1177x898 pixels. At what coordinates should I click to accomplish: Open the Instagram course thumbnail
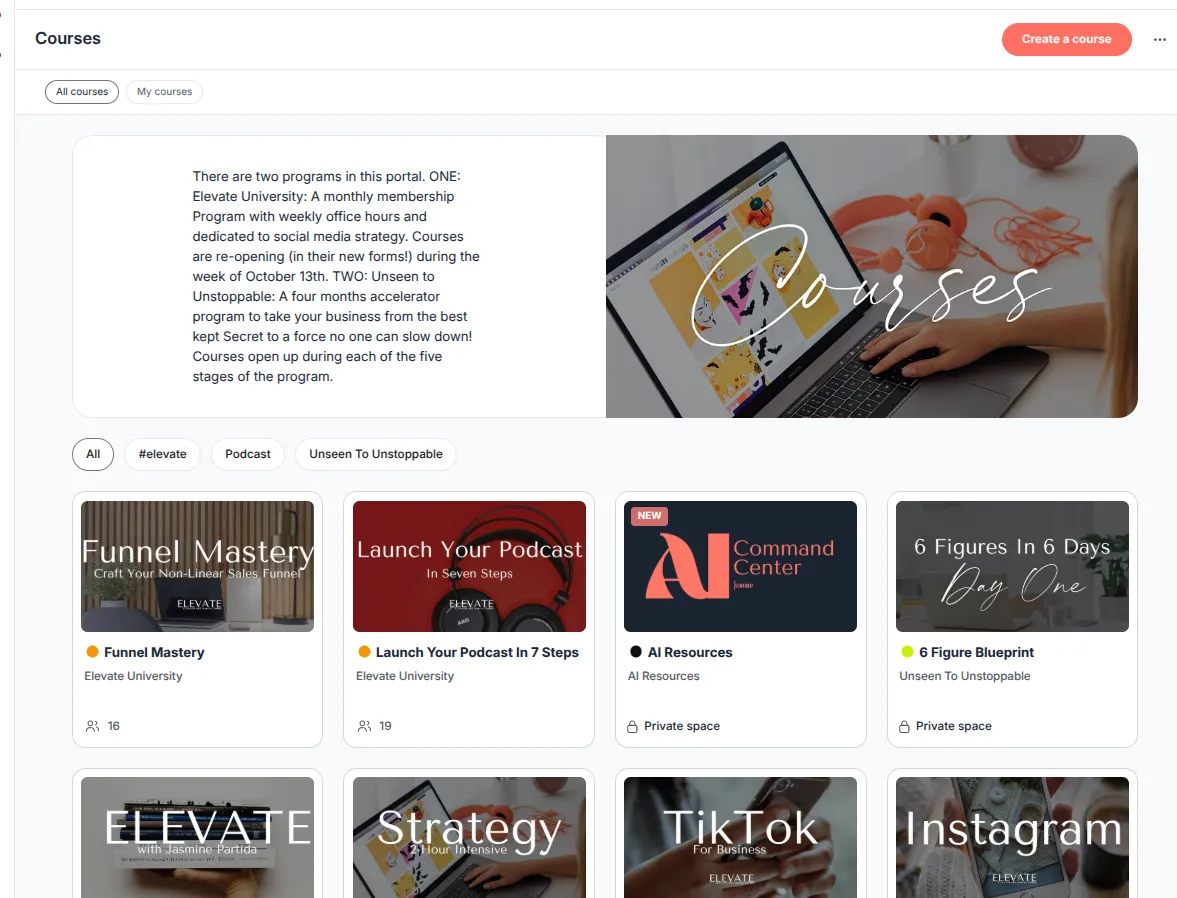pos(1012,837)
